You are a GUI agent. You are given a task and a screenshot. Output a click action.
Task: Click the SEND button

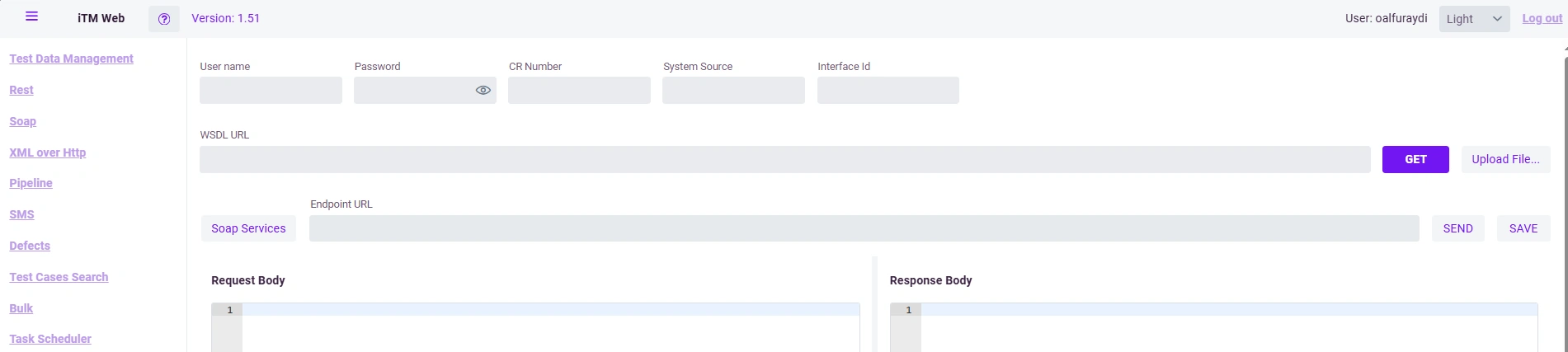pyautogui.click(x=1457, y=229)
